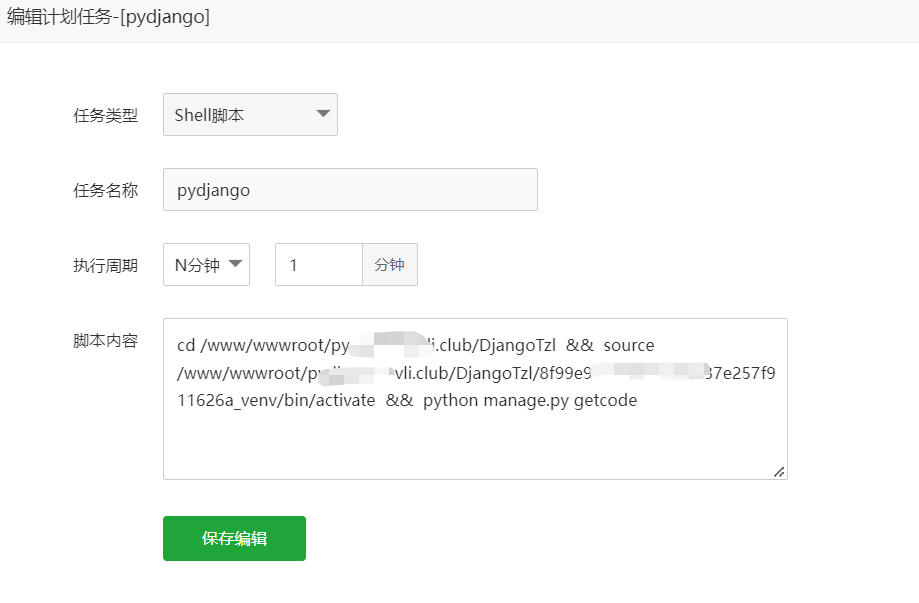Click the 执行周期 label
This screenshot has height=603, width=919.
(x=105, y=265)
